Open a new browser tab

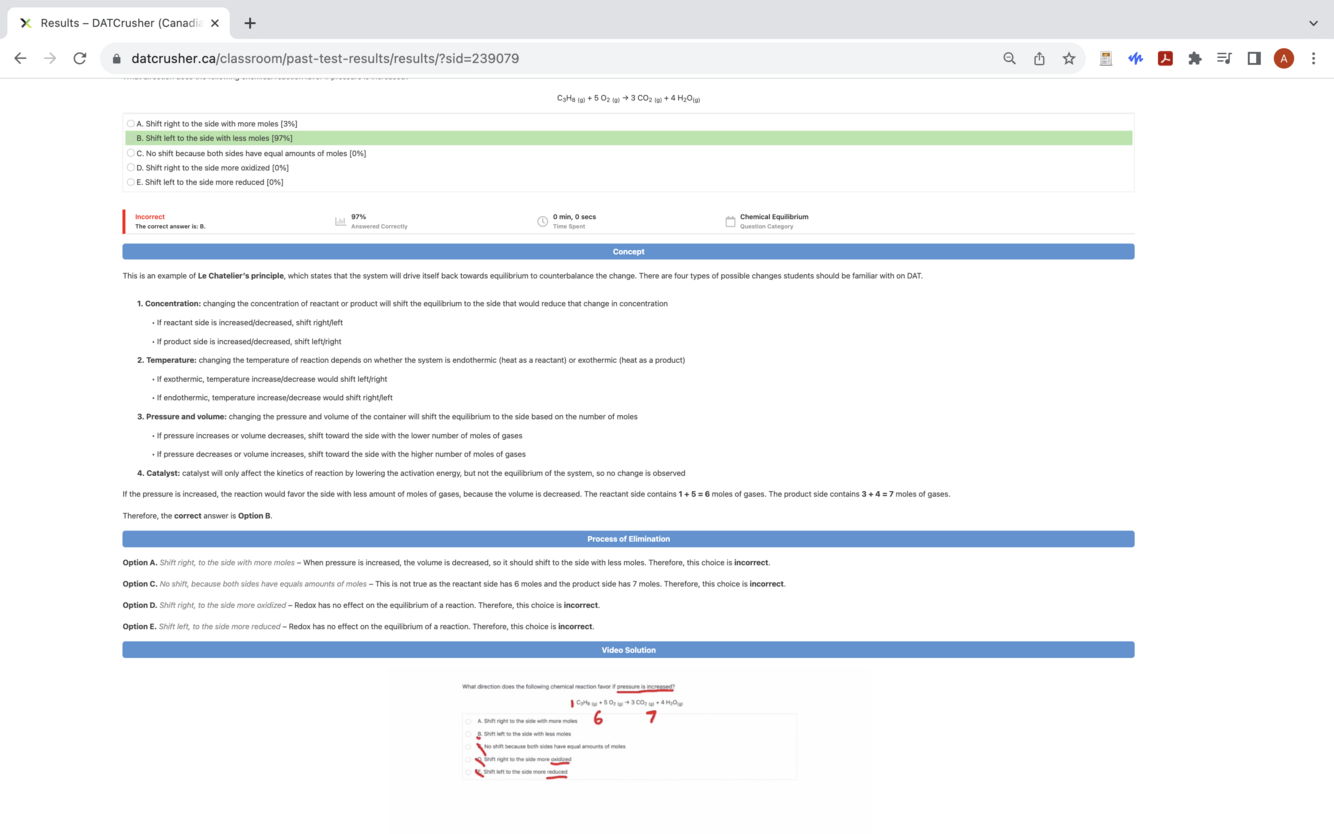coord(250,23)
